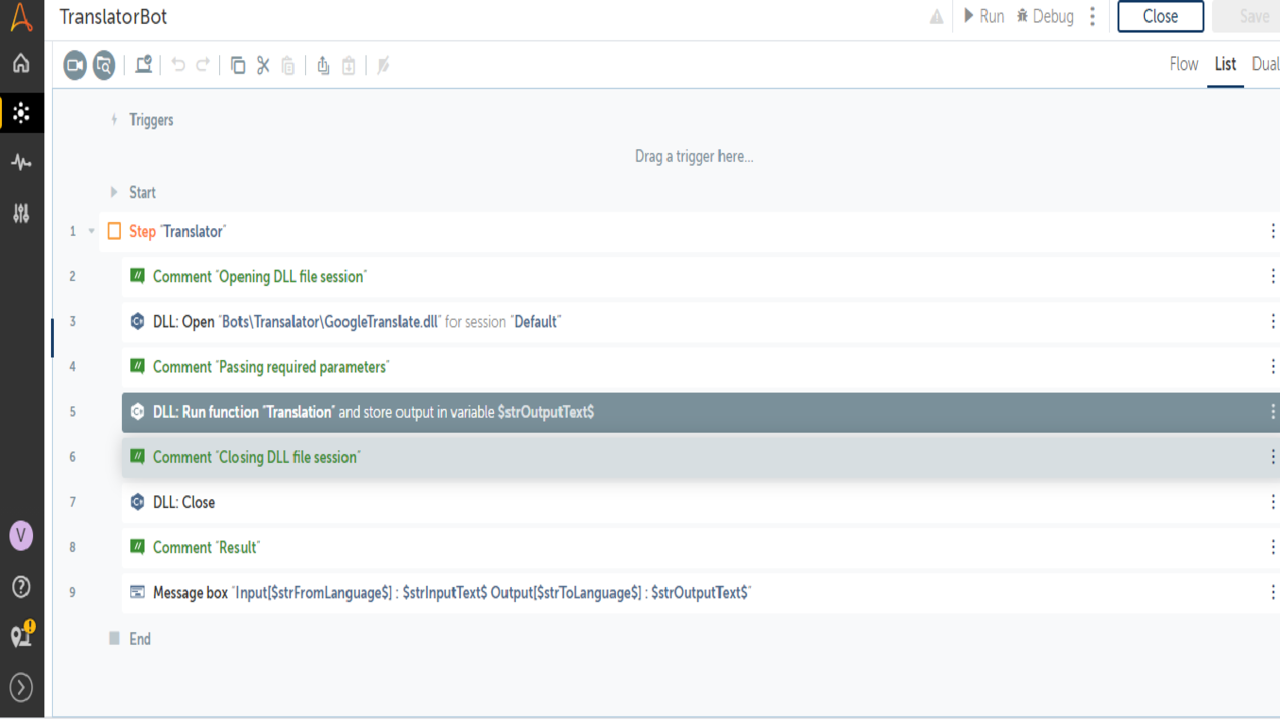Click the DLL icon on Open GoogleTranslate.dll row

(138, 322)
